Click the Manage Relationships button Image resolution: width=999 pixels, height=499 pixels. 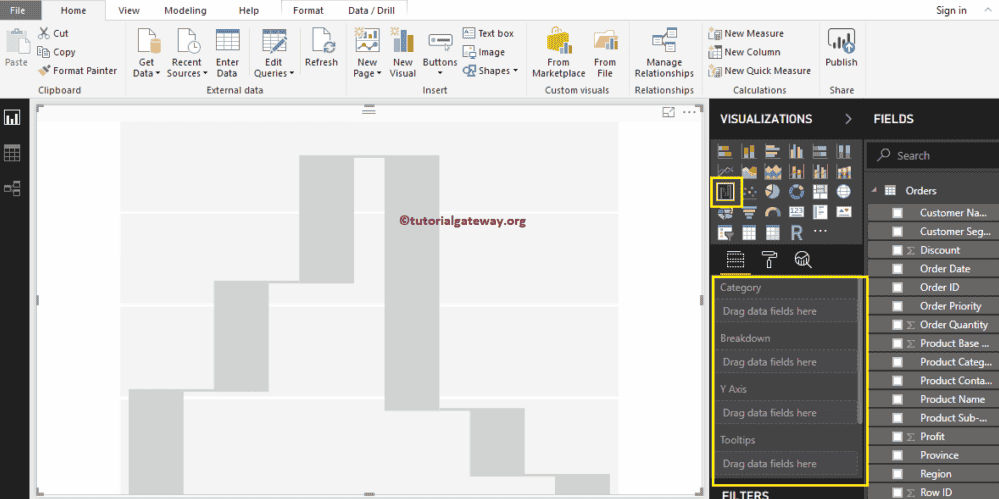click(x=663, y=53)
